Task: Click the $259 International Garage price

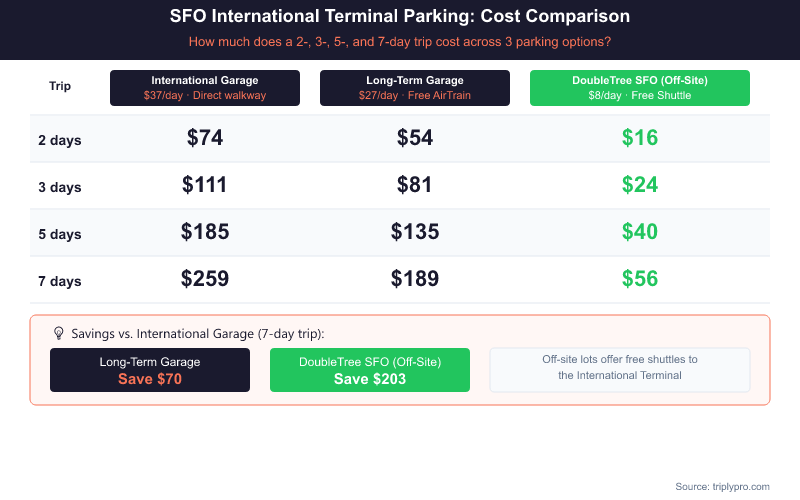Action: tap(205, 279)
